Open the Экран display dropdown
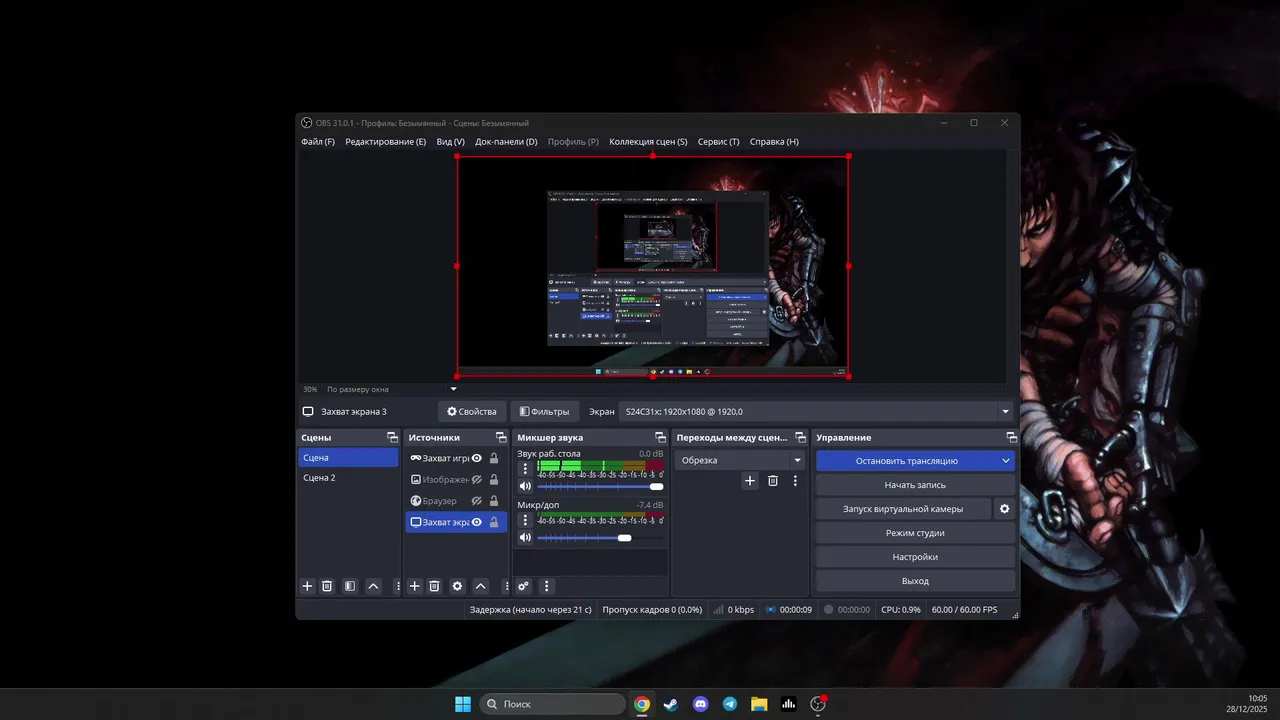1280x720 pixels. pos(816,411)
